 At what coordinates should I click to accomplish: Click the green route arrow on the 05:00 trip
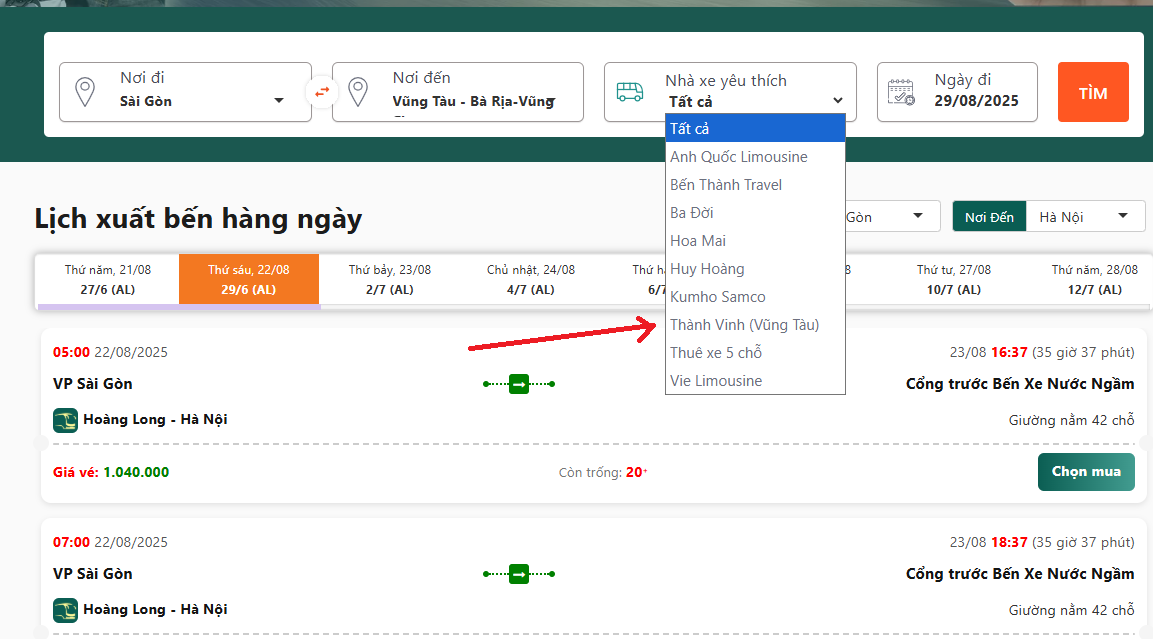[519, 384]
